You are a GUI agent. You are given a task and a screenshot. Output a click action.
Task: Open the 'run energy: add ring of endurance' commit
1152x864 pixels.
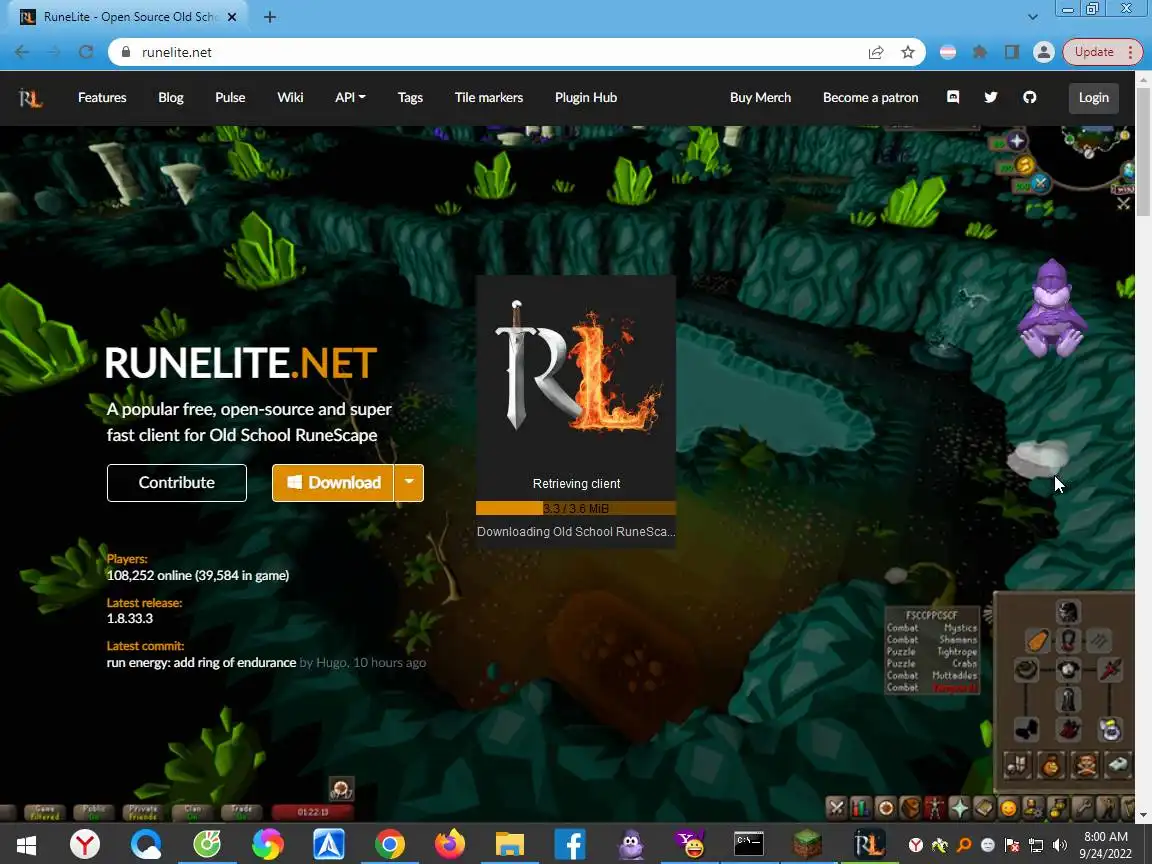tap(201, 663)
